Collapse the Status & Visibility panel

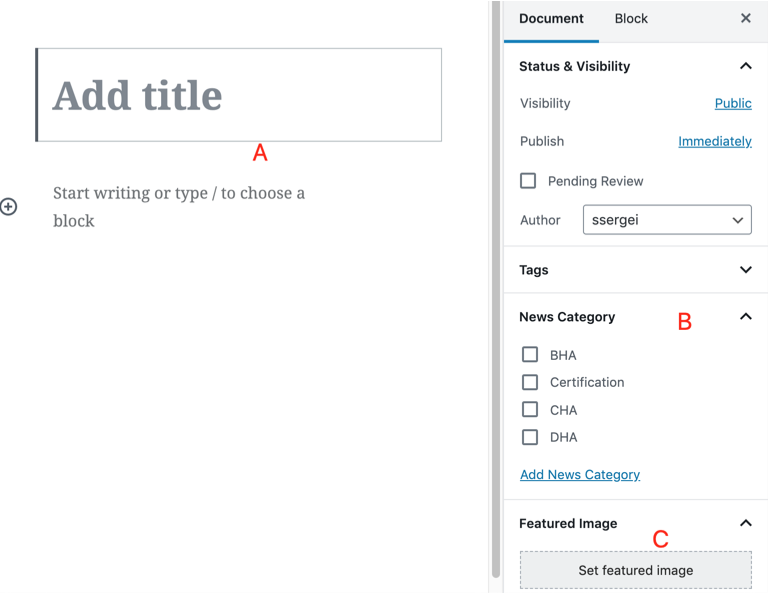pyautogui.click(x=745, y=66)
